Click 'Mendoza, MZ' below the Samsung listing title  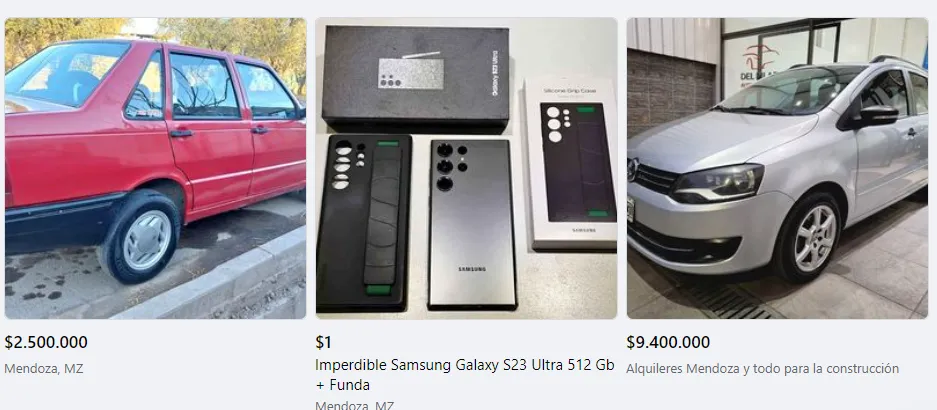click(354, 405)
